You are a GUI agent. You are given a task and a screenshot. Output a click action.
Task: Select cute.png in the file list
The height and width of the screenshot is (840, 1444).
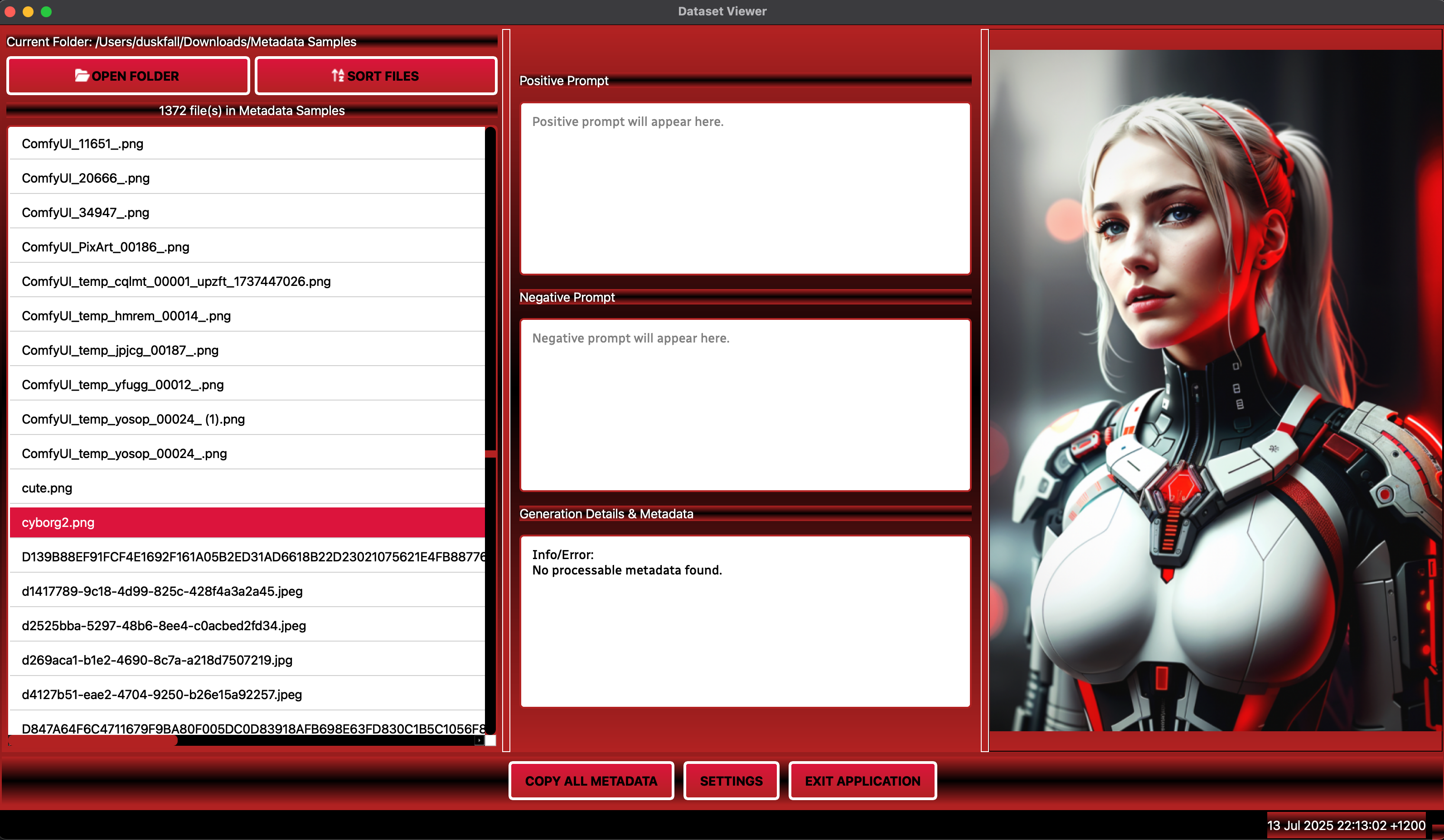click(47, 488)
